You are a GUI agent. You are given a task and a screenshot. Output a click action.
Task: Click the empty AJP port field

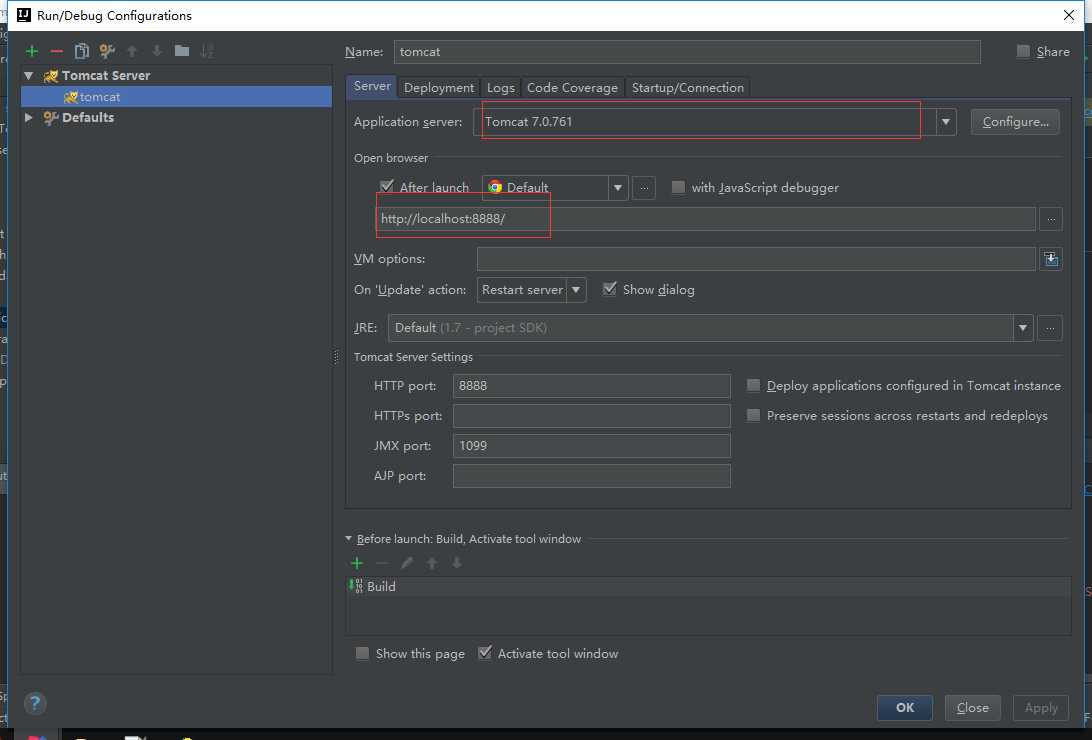(x=591, y=476)
